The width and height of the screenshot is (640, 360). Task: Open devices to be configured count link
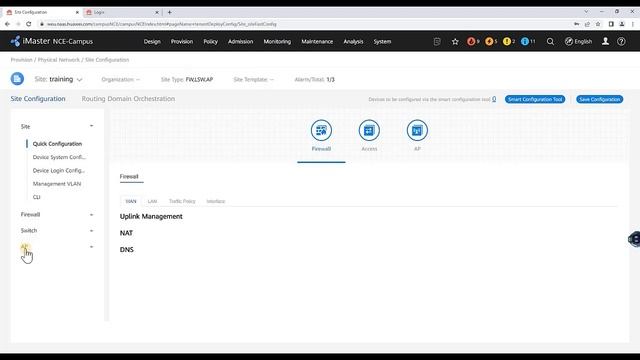[494, 99]
